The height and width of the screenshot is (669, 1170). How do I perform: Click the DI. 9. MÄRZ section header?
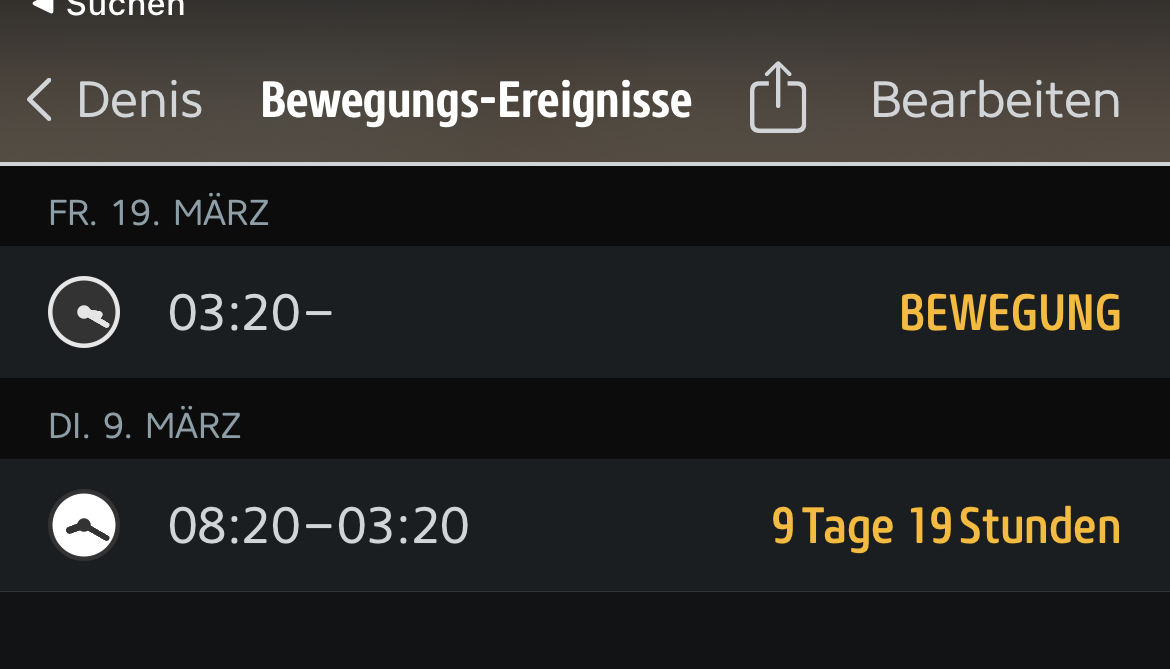144,426
